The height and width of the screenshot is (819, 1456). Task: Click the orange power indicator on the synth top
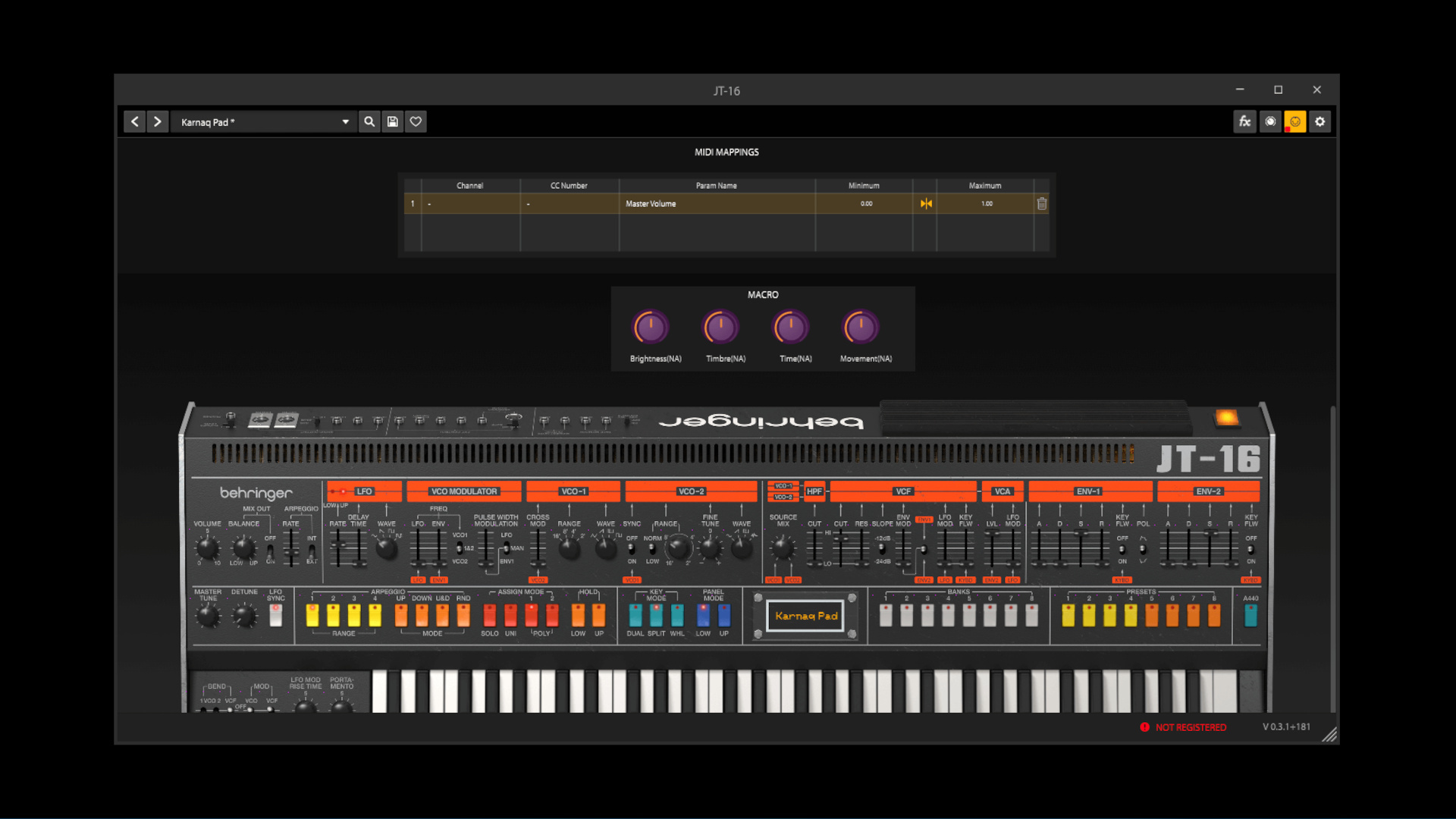click(x=1226, y=418)
